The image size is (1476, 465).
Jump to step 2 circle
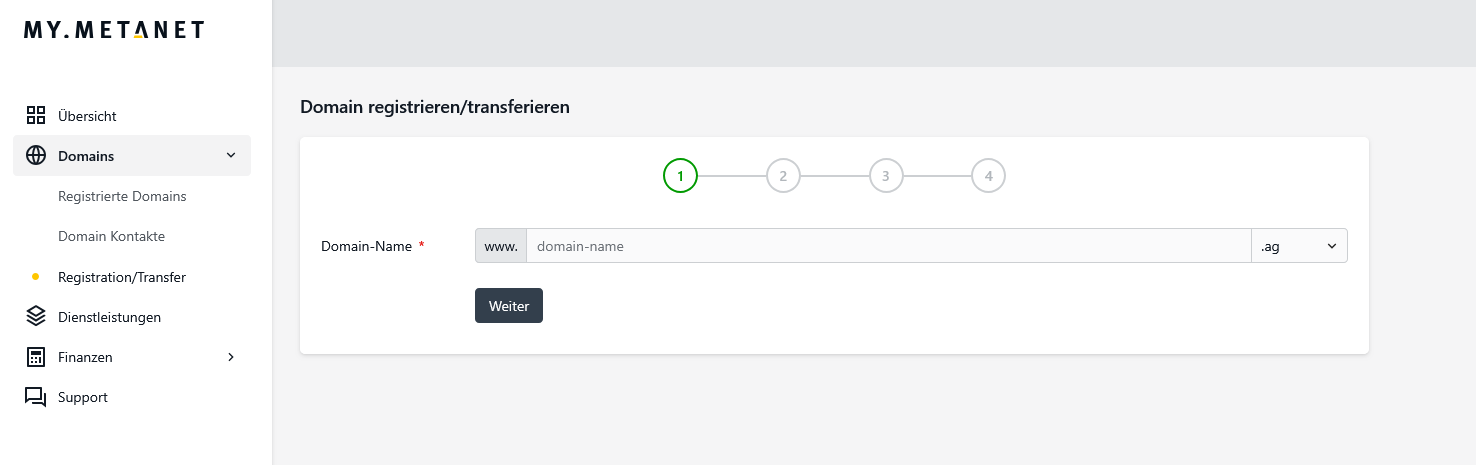(x=783, y=176)
